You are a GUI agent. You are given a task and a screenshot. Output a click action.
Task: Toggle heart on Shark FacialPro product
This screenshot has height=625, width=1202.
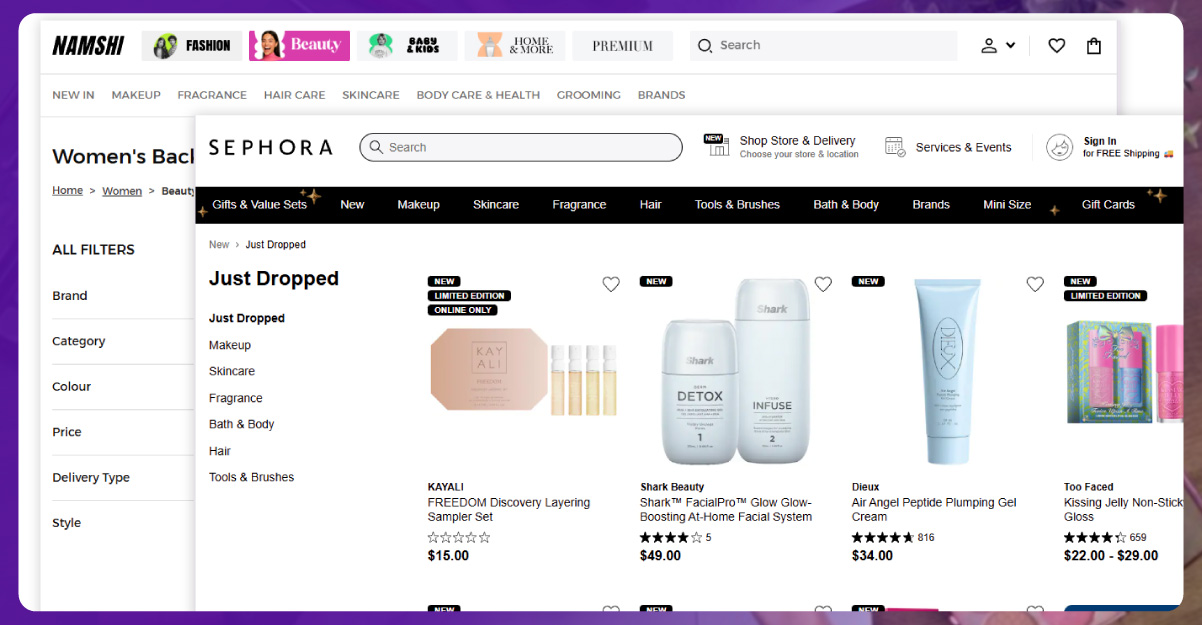(823, 284)
